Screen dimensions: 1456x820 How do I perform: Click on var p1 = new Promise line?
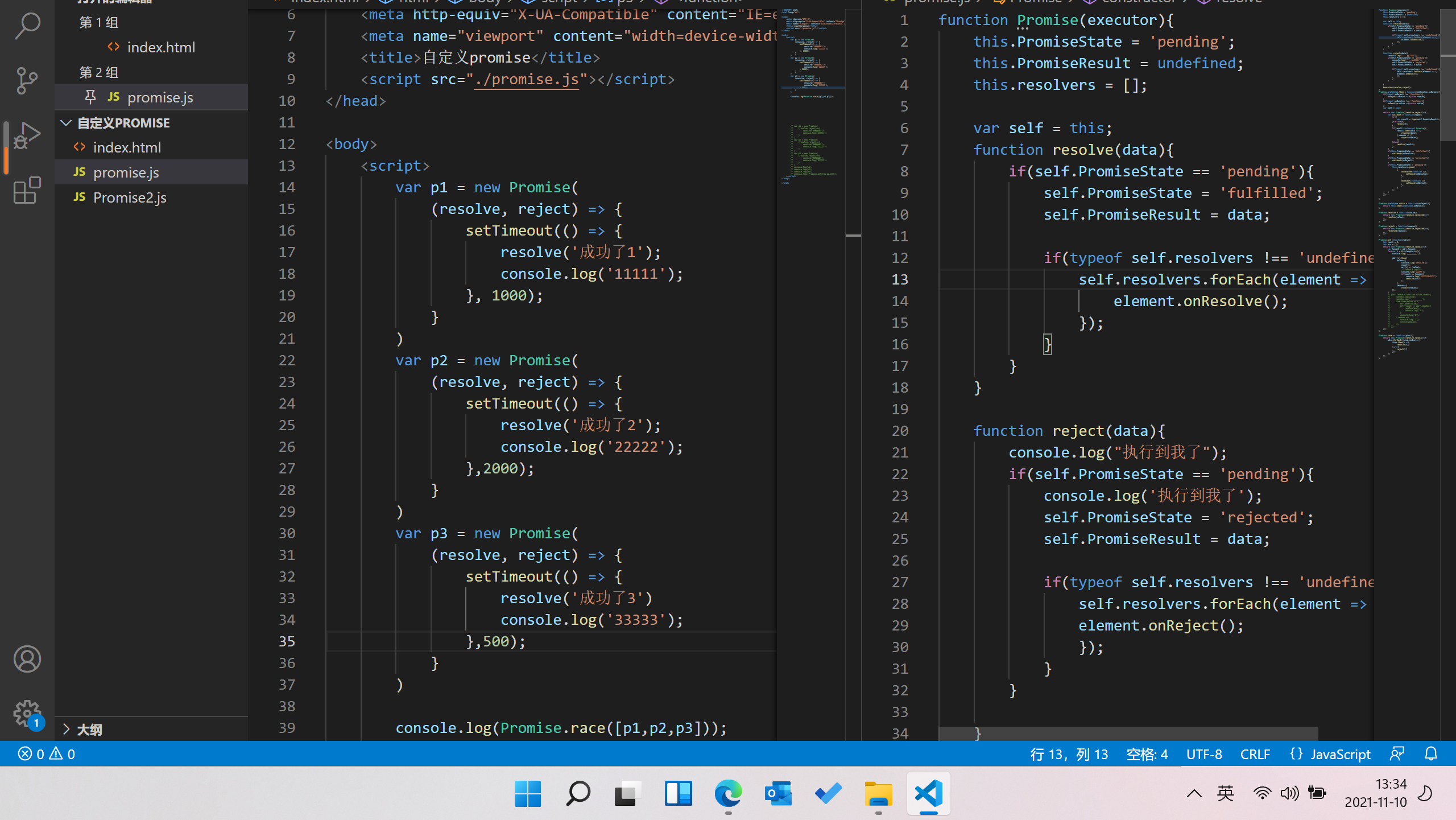point(487,187)
